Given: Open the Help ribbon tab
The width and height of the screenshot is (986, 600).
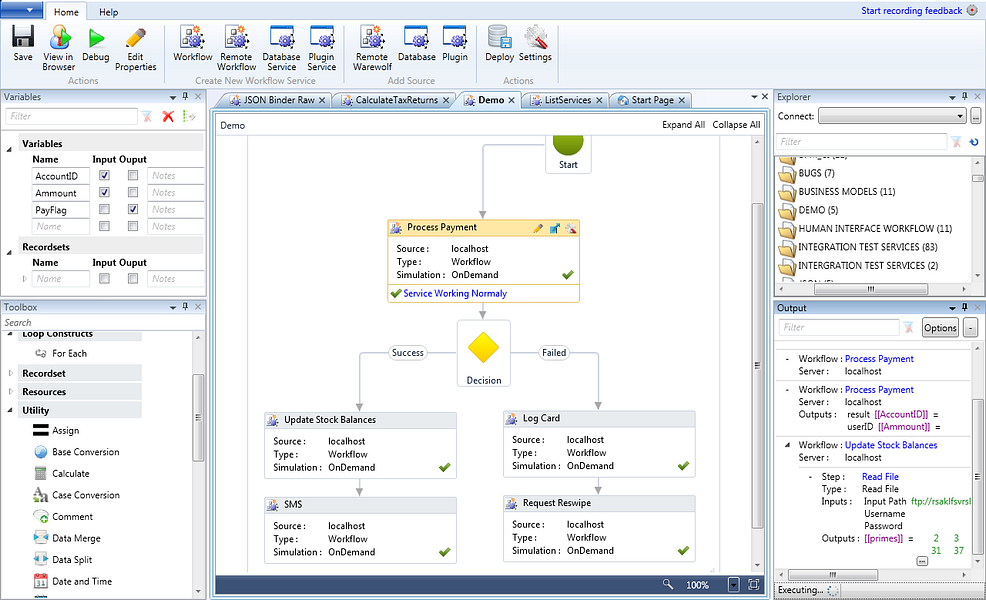Looking at the screenshot, I should coord(108,12).
